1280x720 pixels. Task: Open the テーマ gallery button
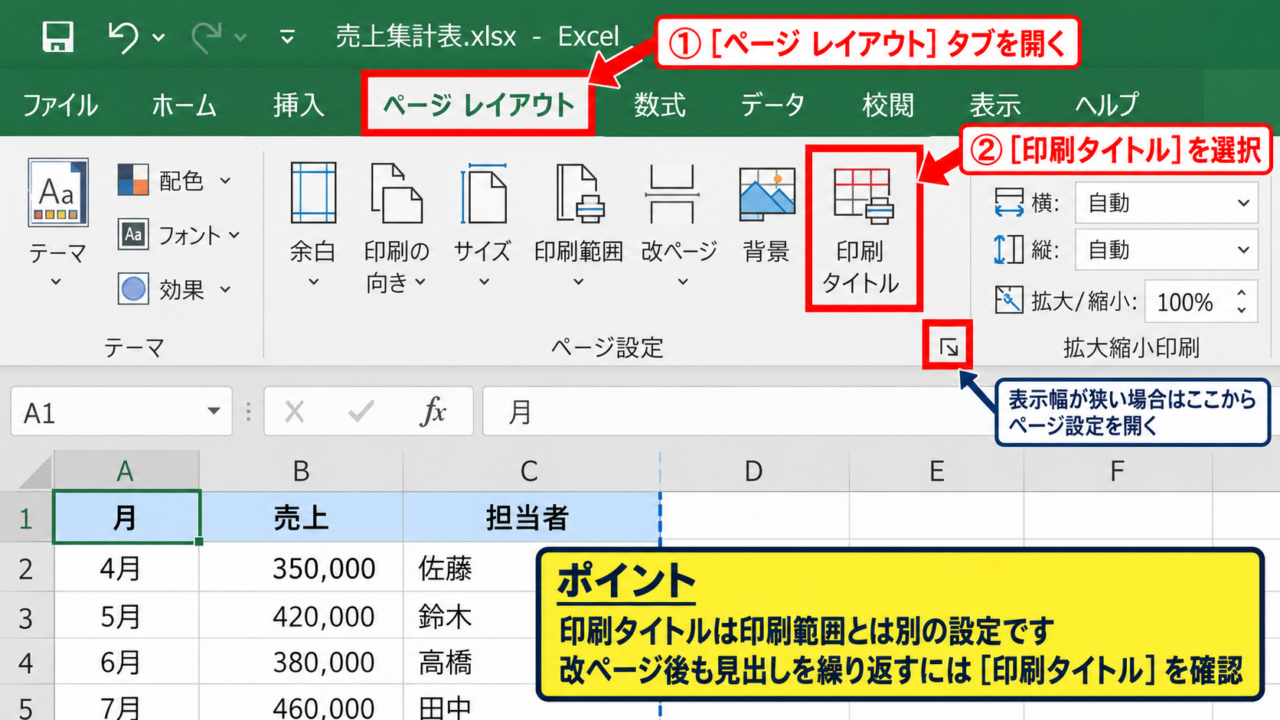coord(57,225)
